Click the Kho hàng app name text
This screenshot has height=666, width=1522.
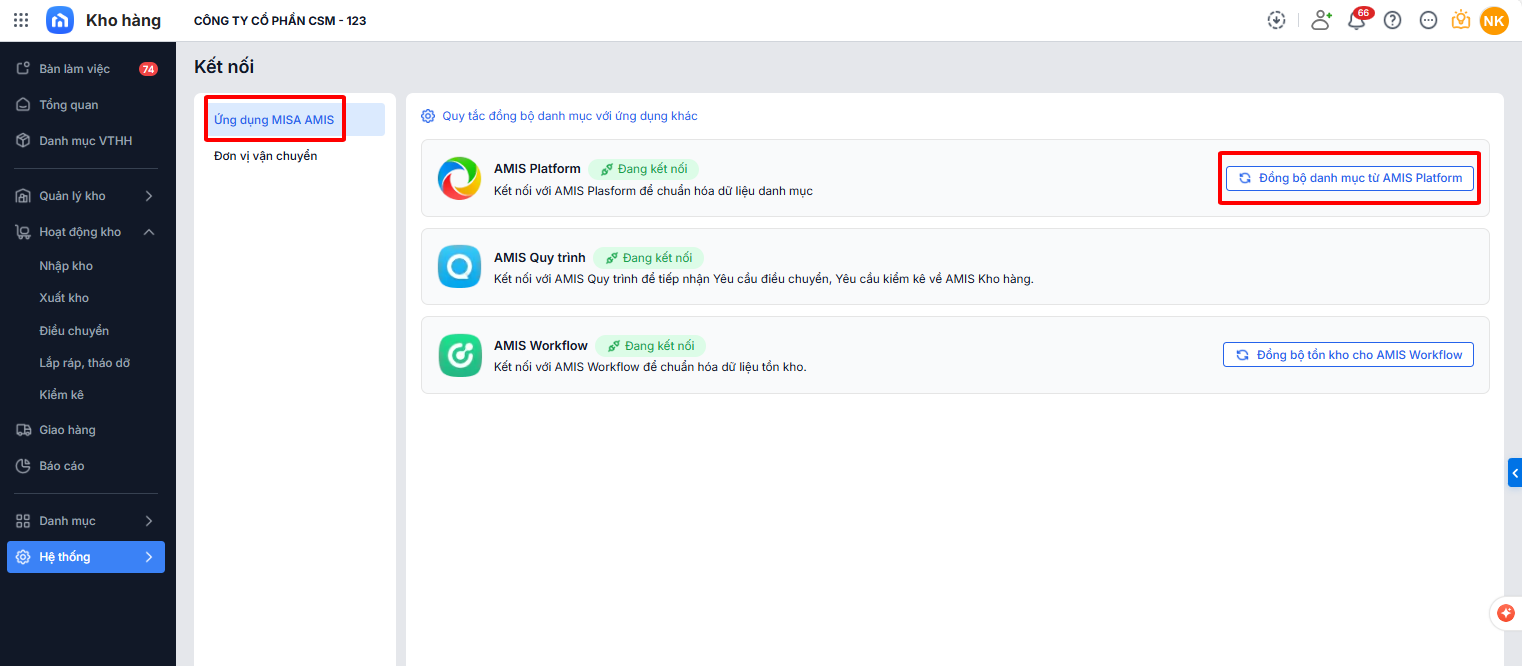point(123,21)
